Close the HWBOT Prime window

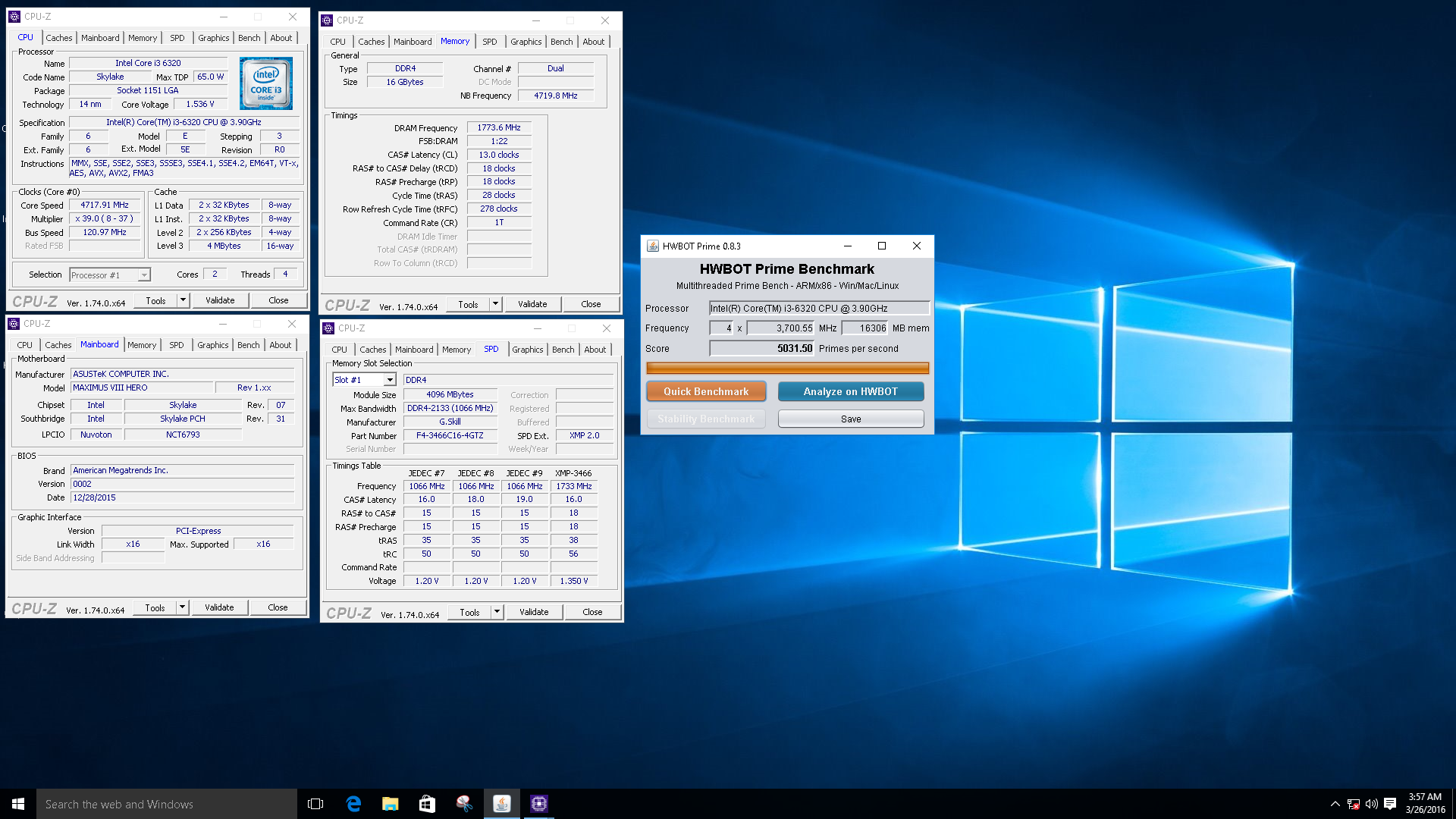tap(917, 246)
